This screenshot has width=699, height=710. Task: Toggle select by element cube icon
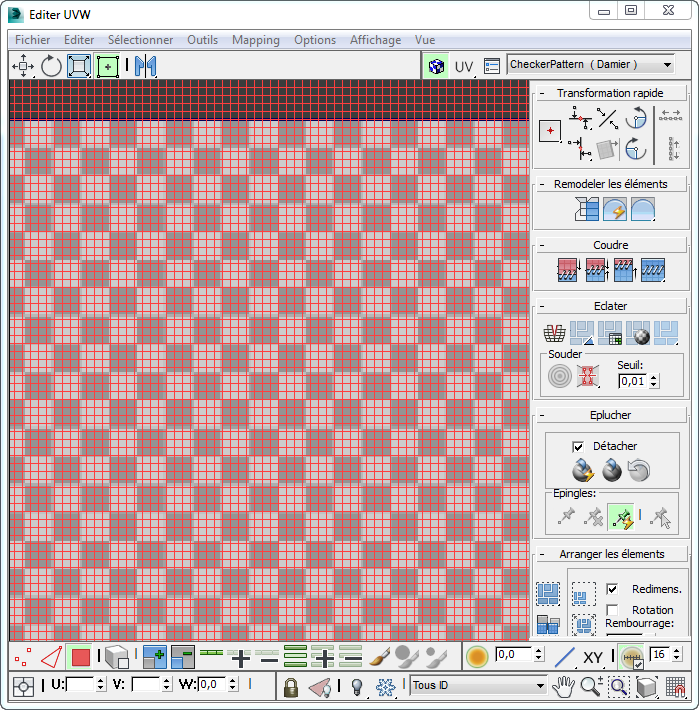[117, 657]
